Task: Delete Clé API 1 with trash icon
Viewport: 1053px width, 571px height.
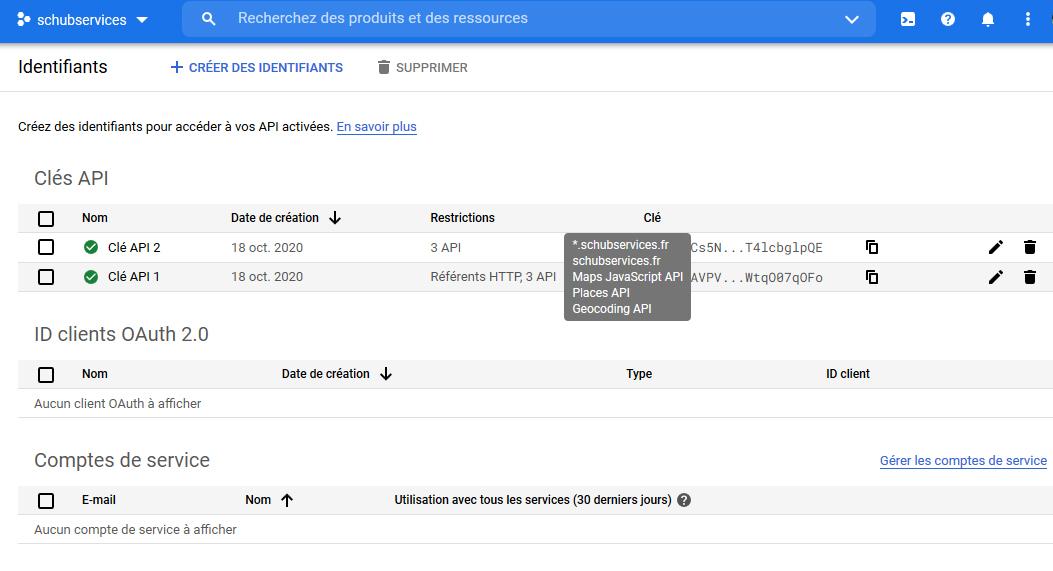Action: coord(1029,277)
